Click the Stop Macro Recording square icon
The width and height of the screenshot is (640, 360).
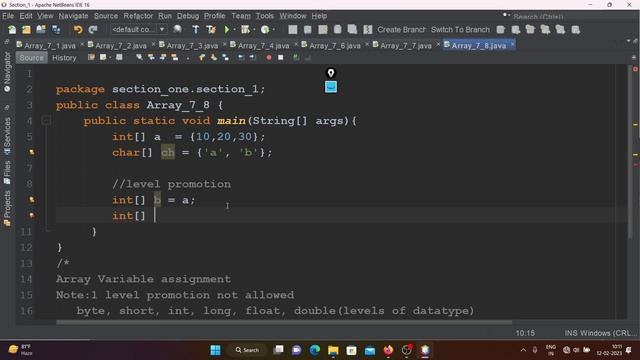(280, 58)
